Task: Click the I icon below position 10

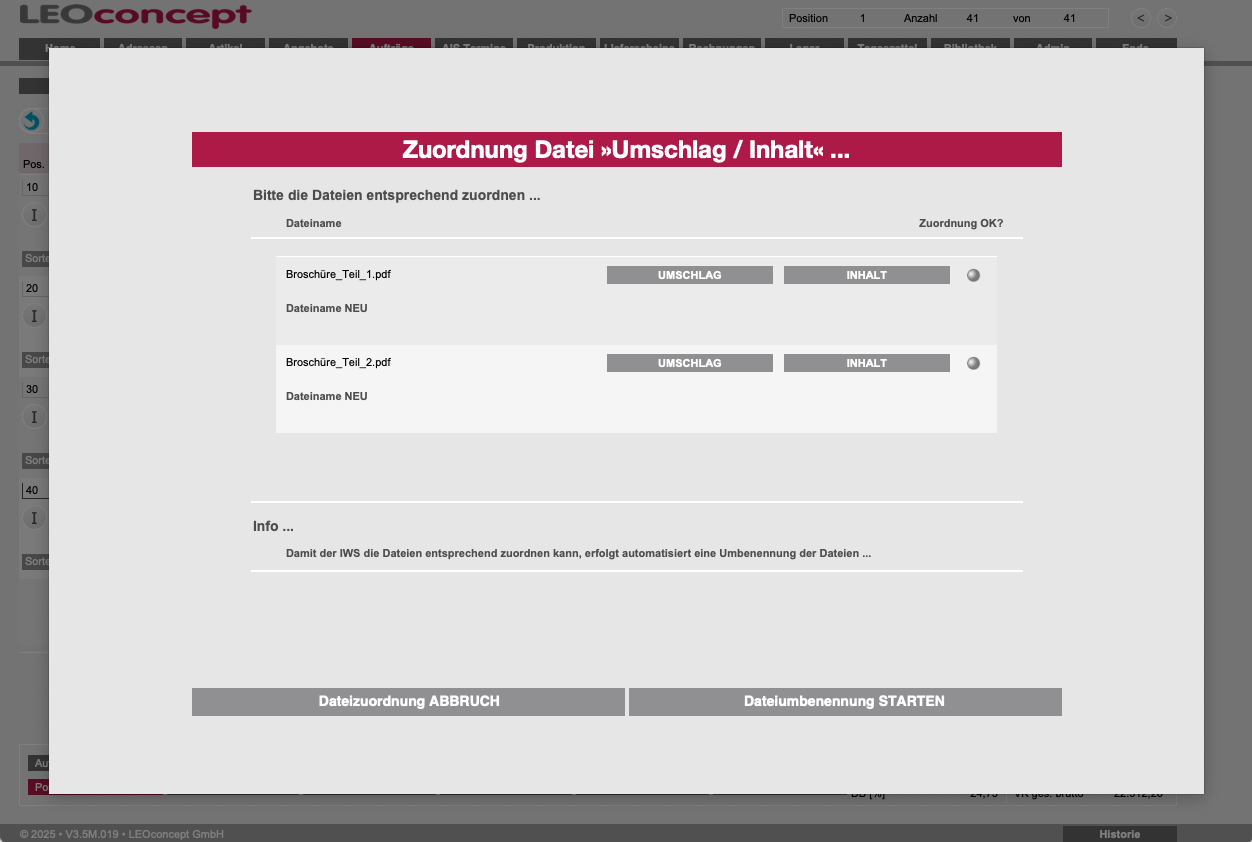Action: (34, 215)
